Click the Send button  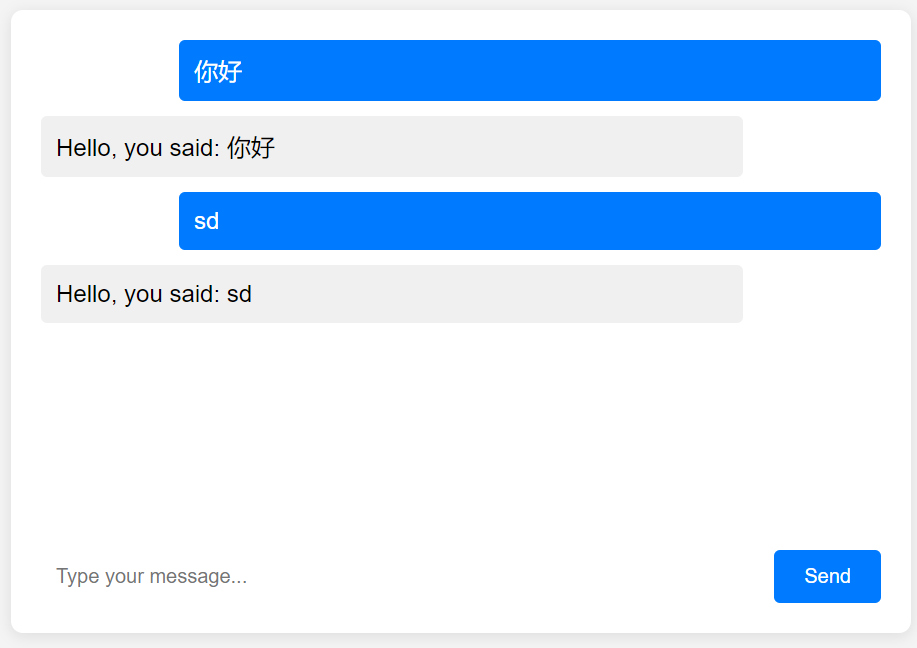[x=827, y=576]
